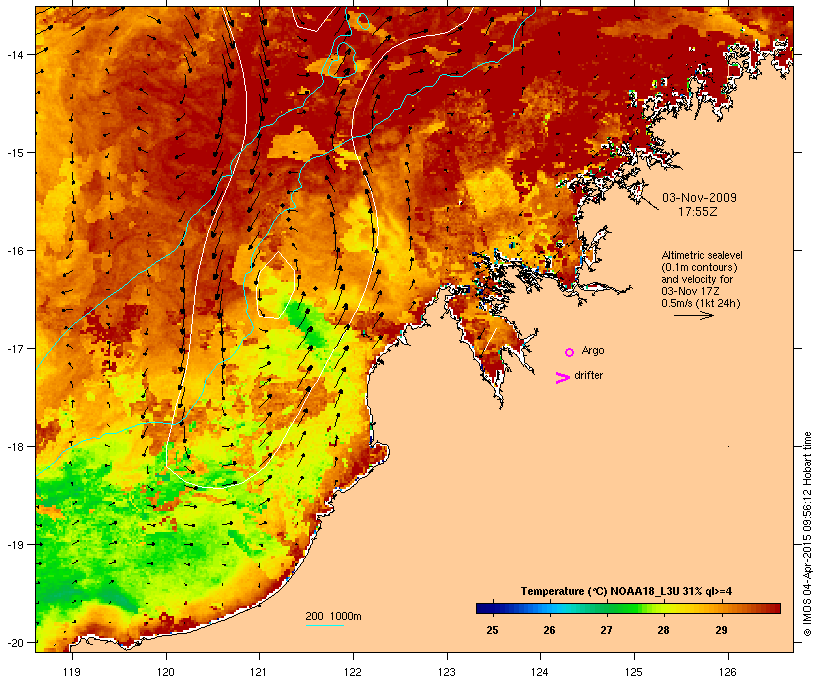Click the green cool-water streak near 121.5E 16.7S
Image resolution: width=820 pixels, height=680 pixels.
pos(304,324)
